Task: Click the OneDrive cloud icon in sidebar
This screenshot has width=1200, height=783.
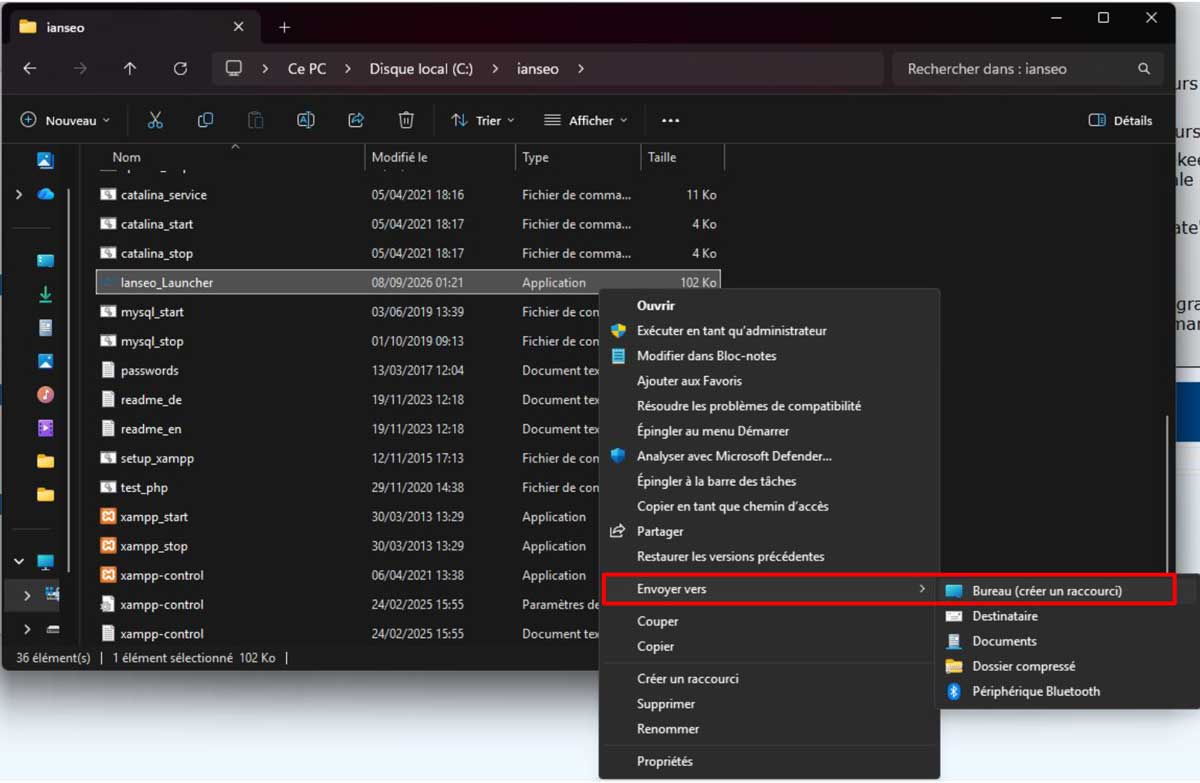Action: 45,195
